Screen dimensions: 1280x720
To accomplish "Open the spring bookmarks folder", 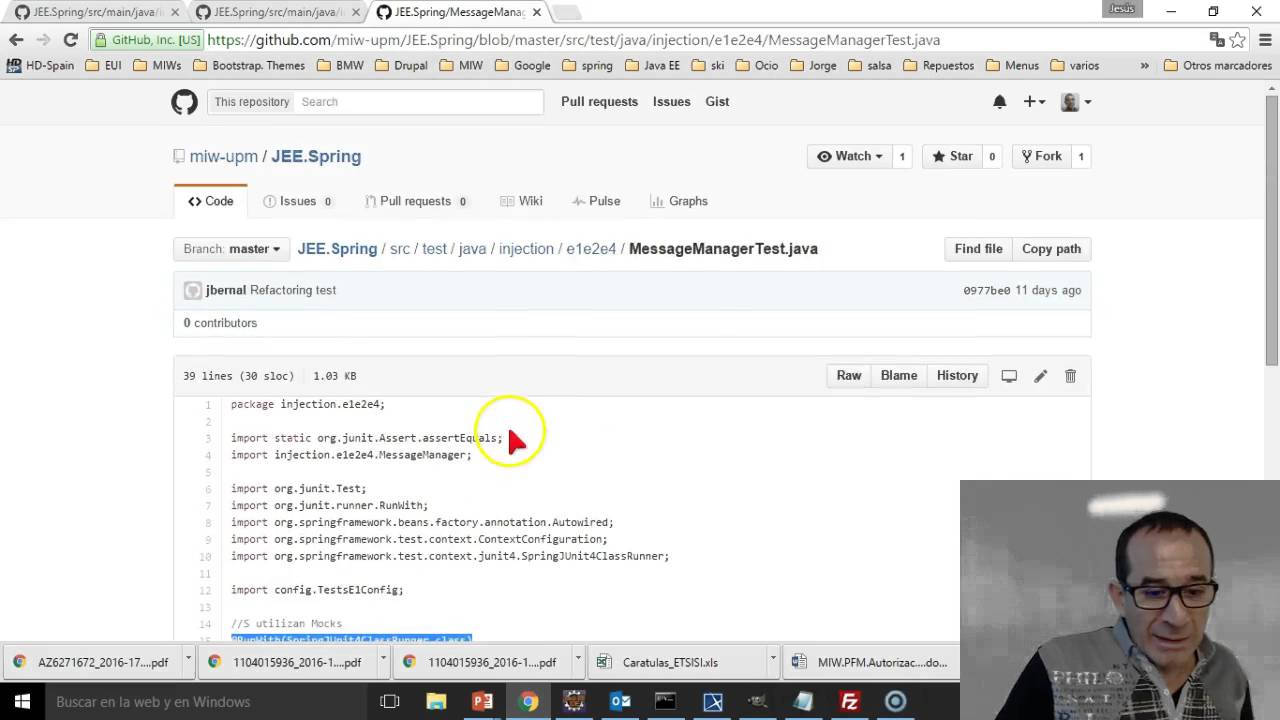I will [x=587, y=66].
